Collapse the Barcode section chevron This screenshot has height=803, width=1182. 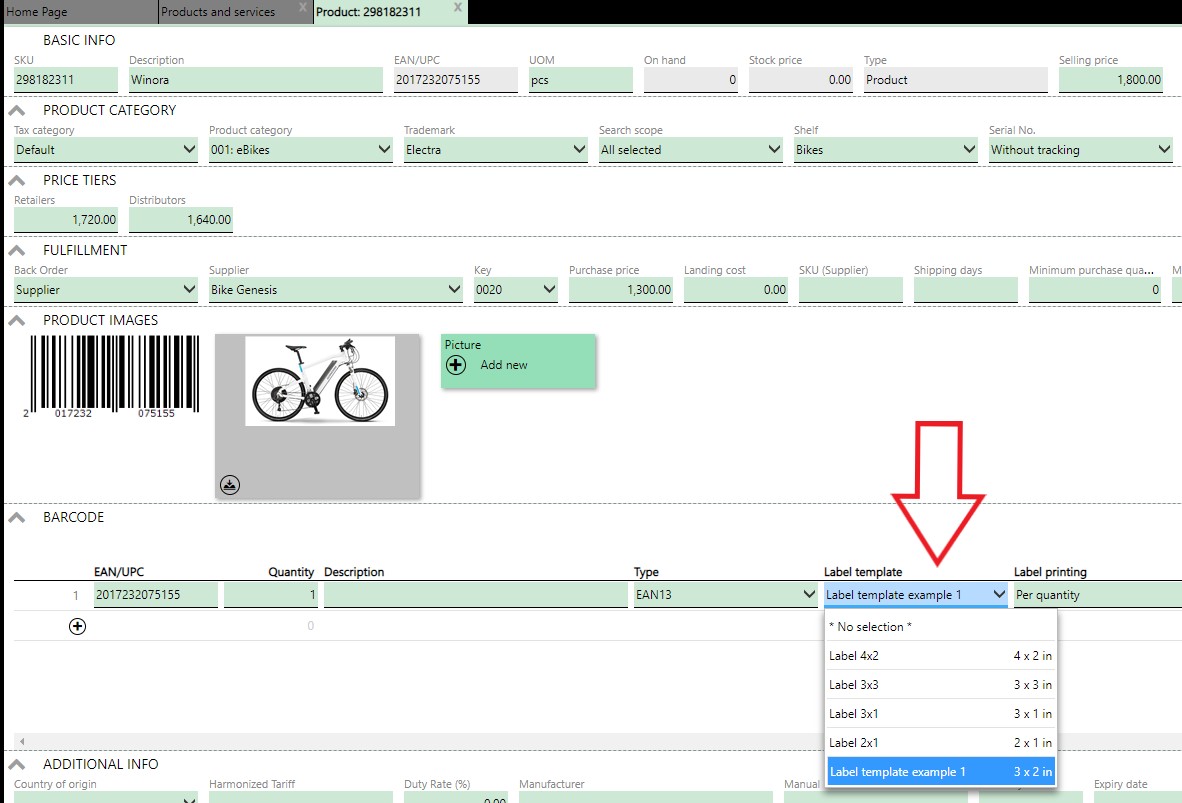[17, 518]
